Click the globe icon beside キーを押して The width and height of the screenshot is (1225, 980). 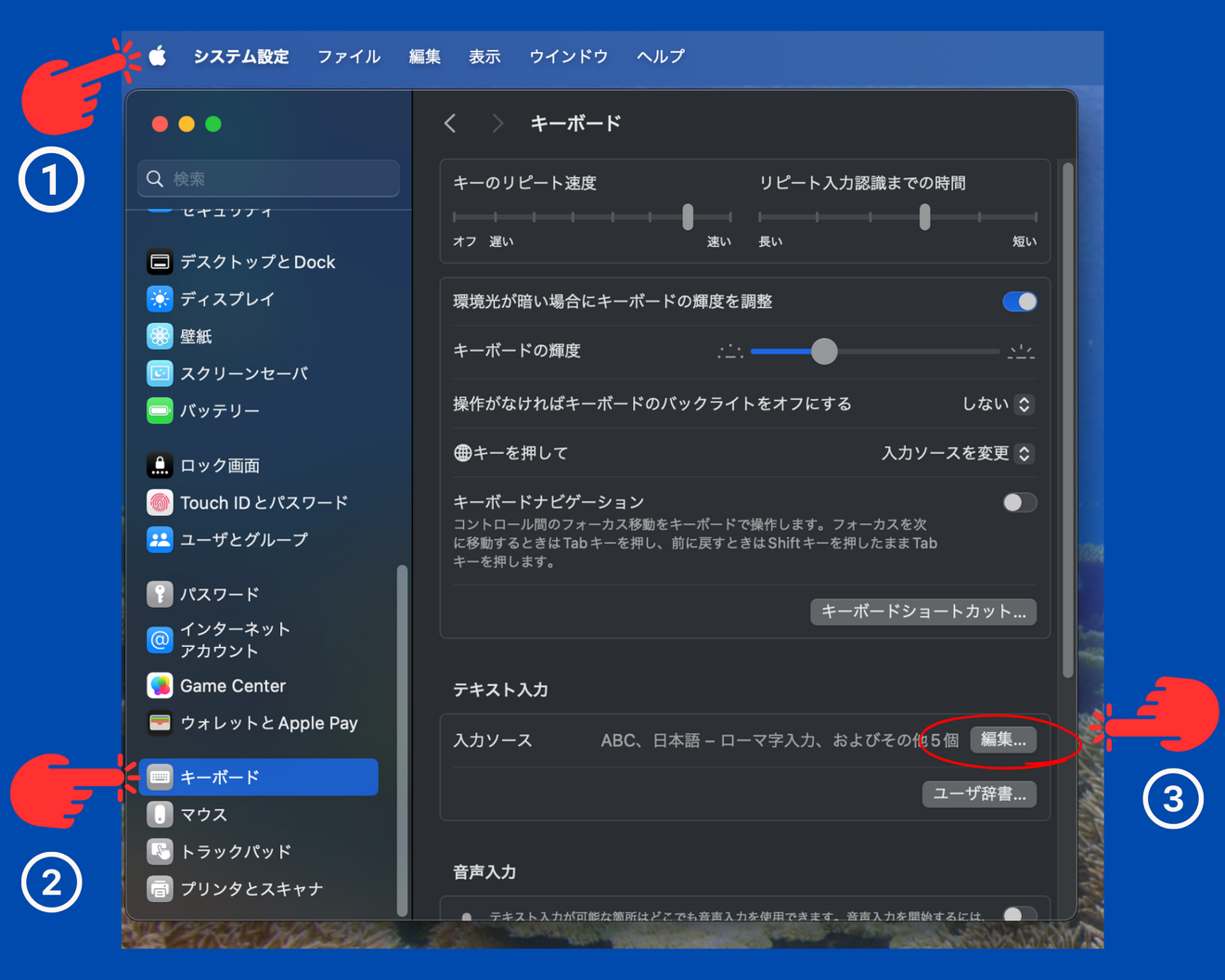[462, 453]
